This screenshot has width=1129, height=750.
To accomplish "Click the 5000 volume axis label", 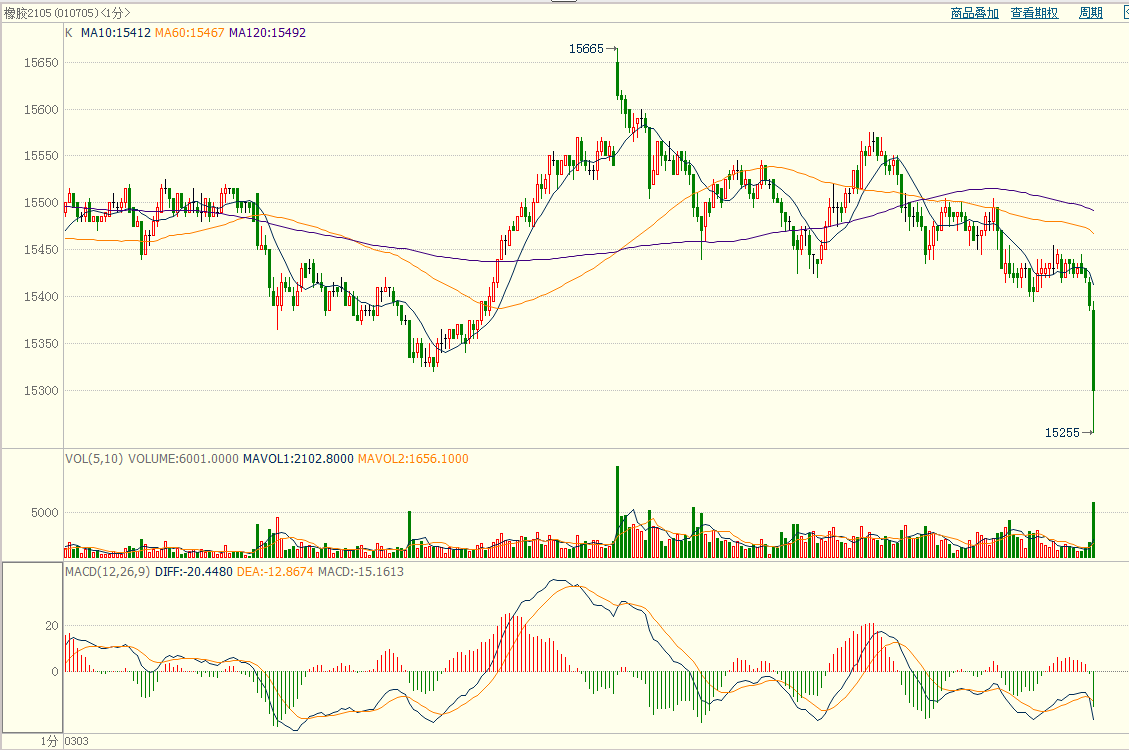I will click(45, 512).
